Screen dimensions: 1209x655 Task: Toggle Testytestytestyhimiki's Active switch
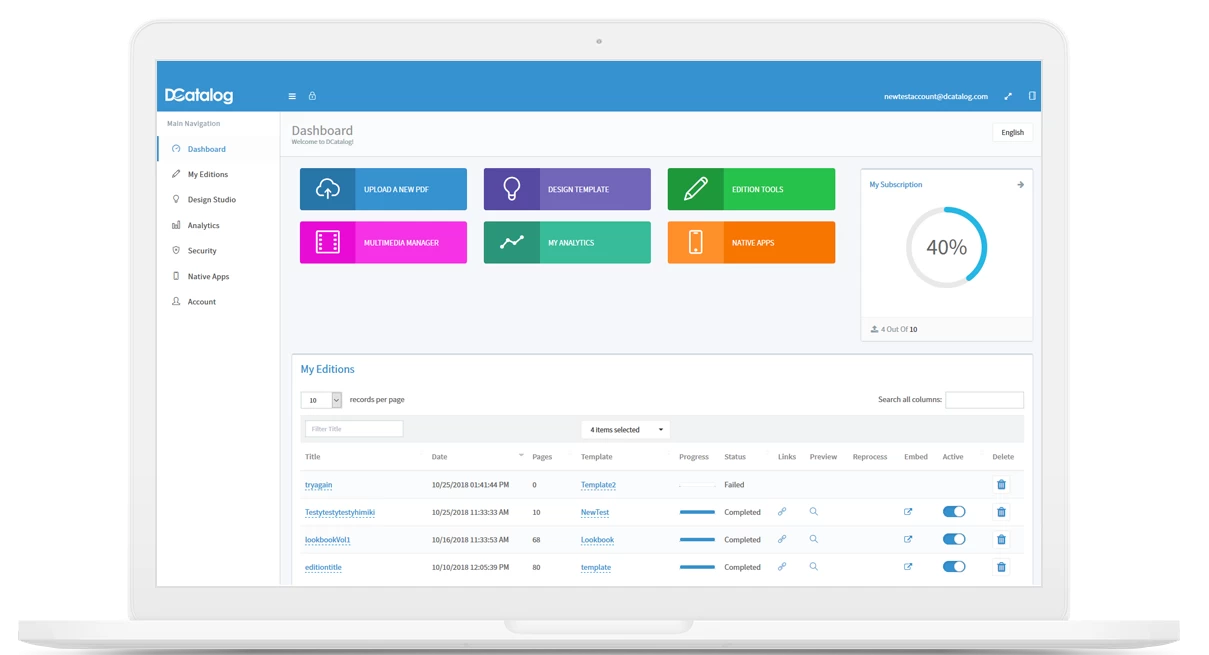pyautogui.click(x=953, y=511)
